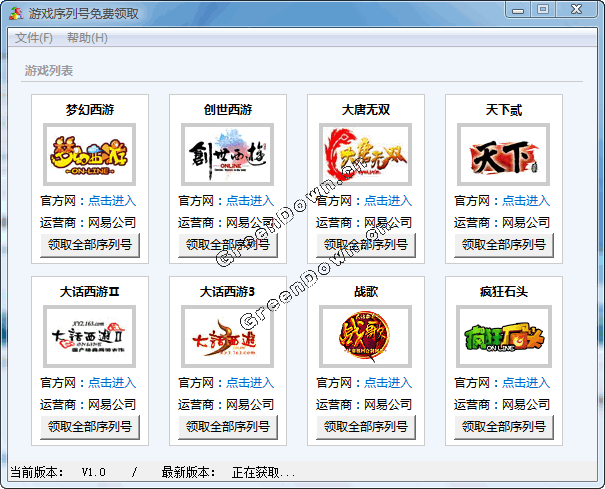
Task: Click the 大话西游II card title text
Action: 90,292
